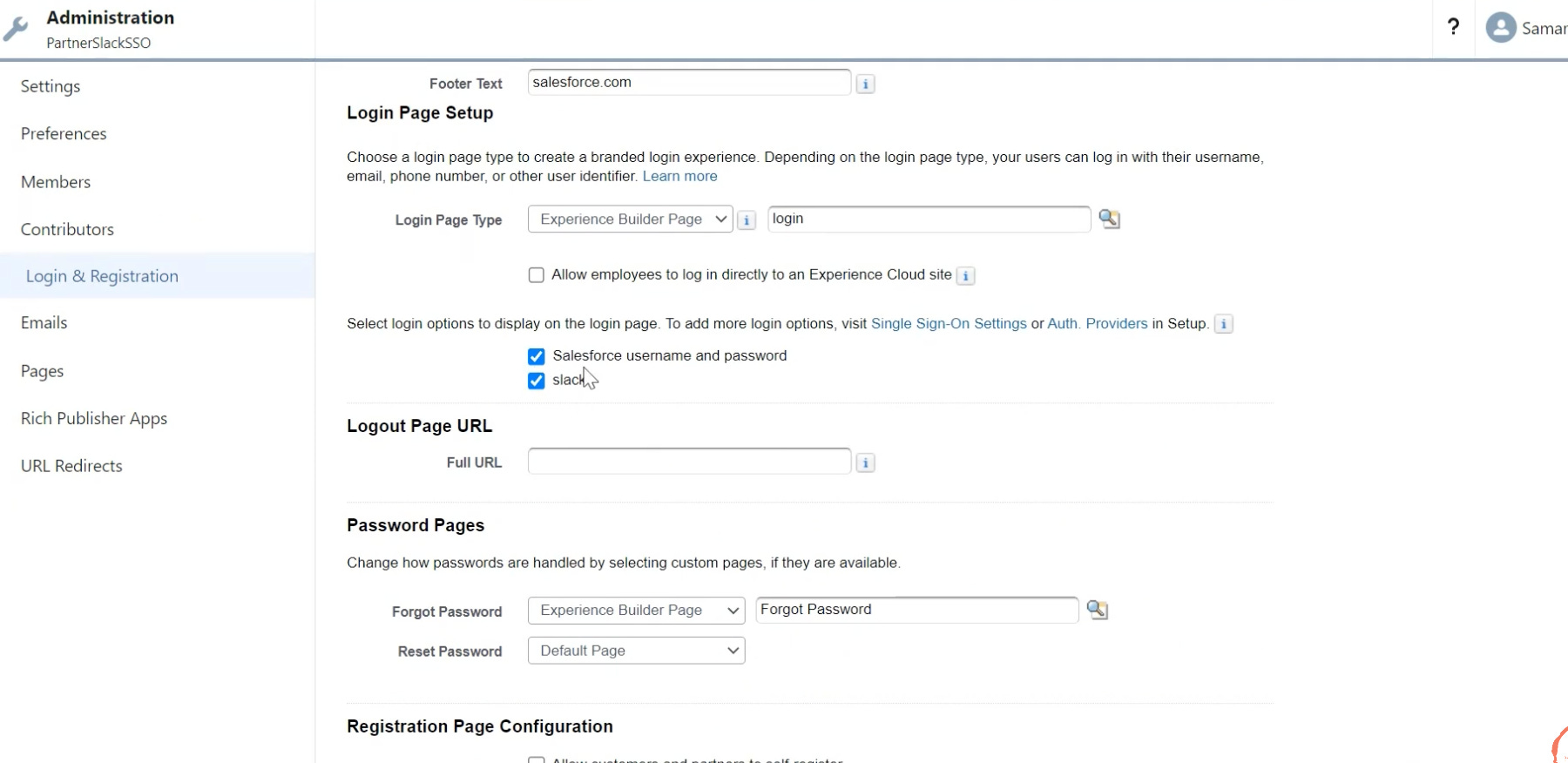Click the Logout Full URL input field
1568x763 pixels.
(689, 461)
